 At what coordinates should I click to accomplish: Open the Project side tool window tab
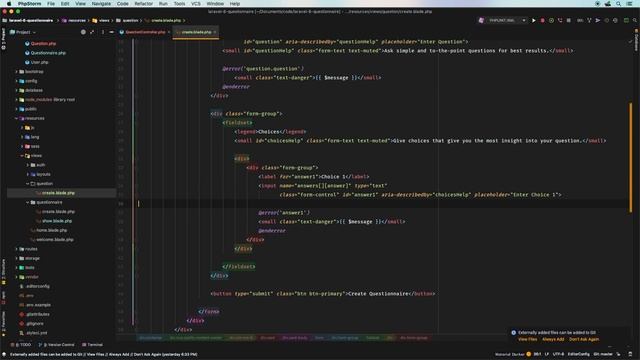(x=3, y=39)
